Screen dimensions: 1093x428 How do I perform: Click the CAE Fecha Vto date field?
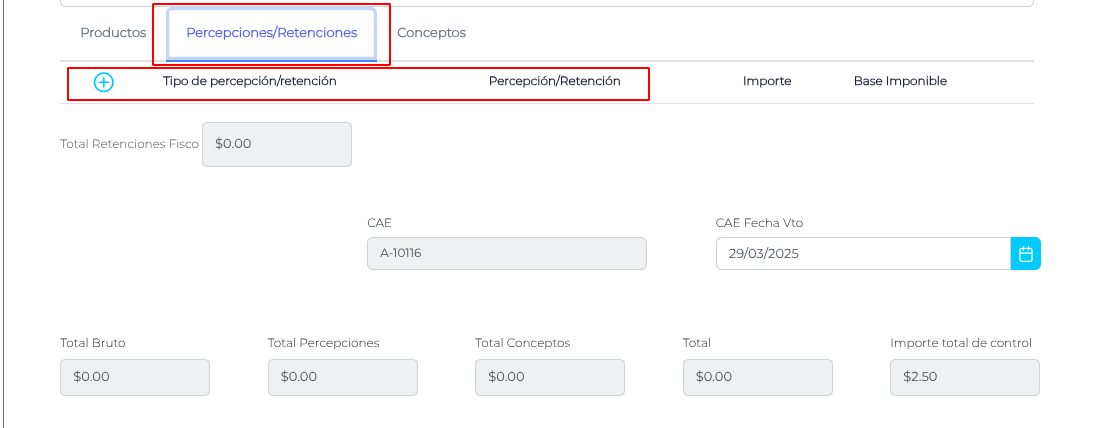[862, 254]
